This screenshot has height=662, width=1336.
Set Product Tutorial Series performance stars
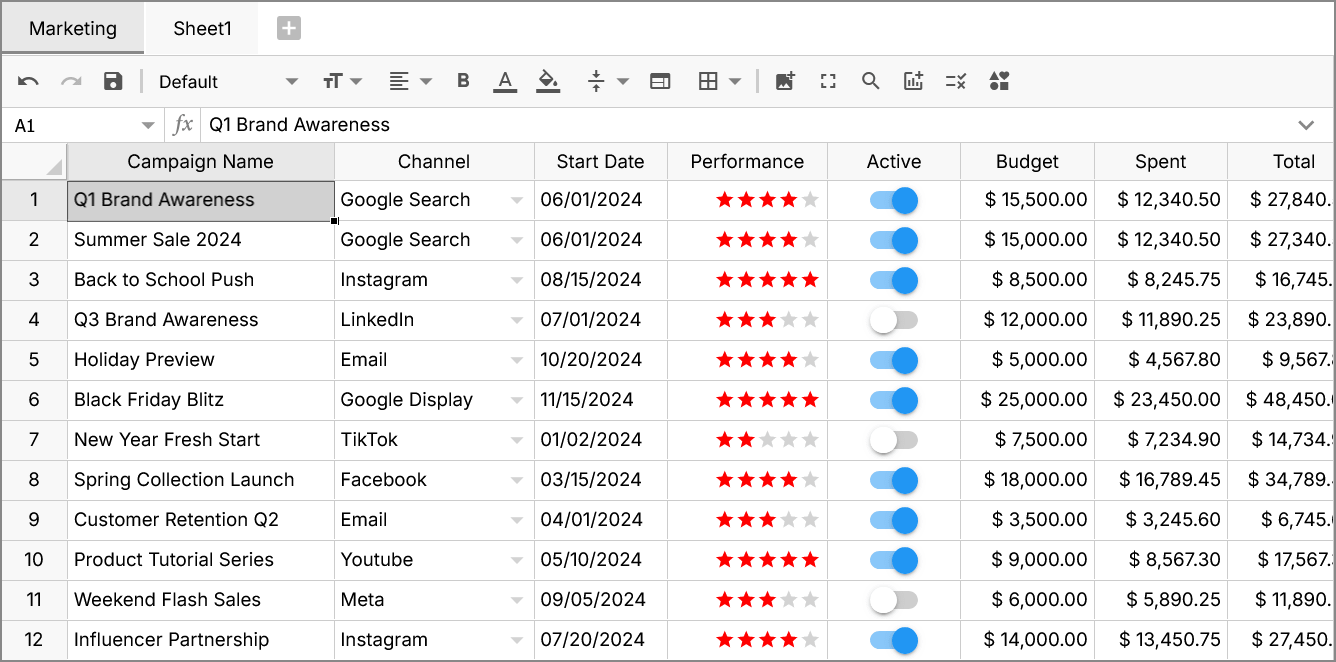pos(767,560)
